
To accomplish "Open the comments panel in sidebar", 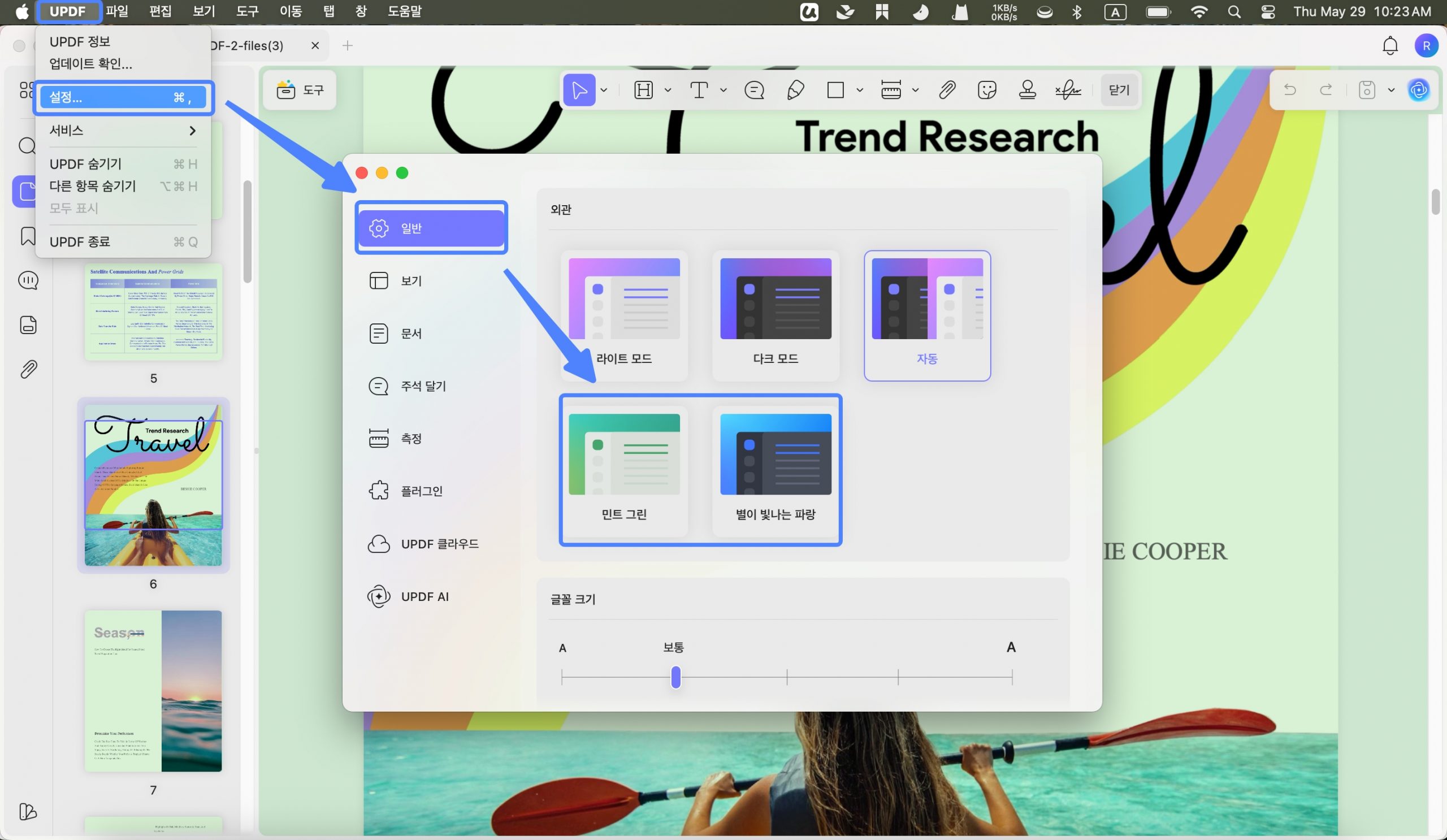I will (28, 281).
